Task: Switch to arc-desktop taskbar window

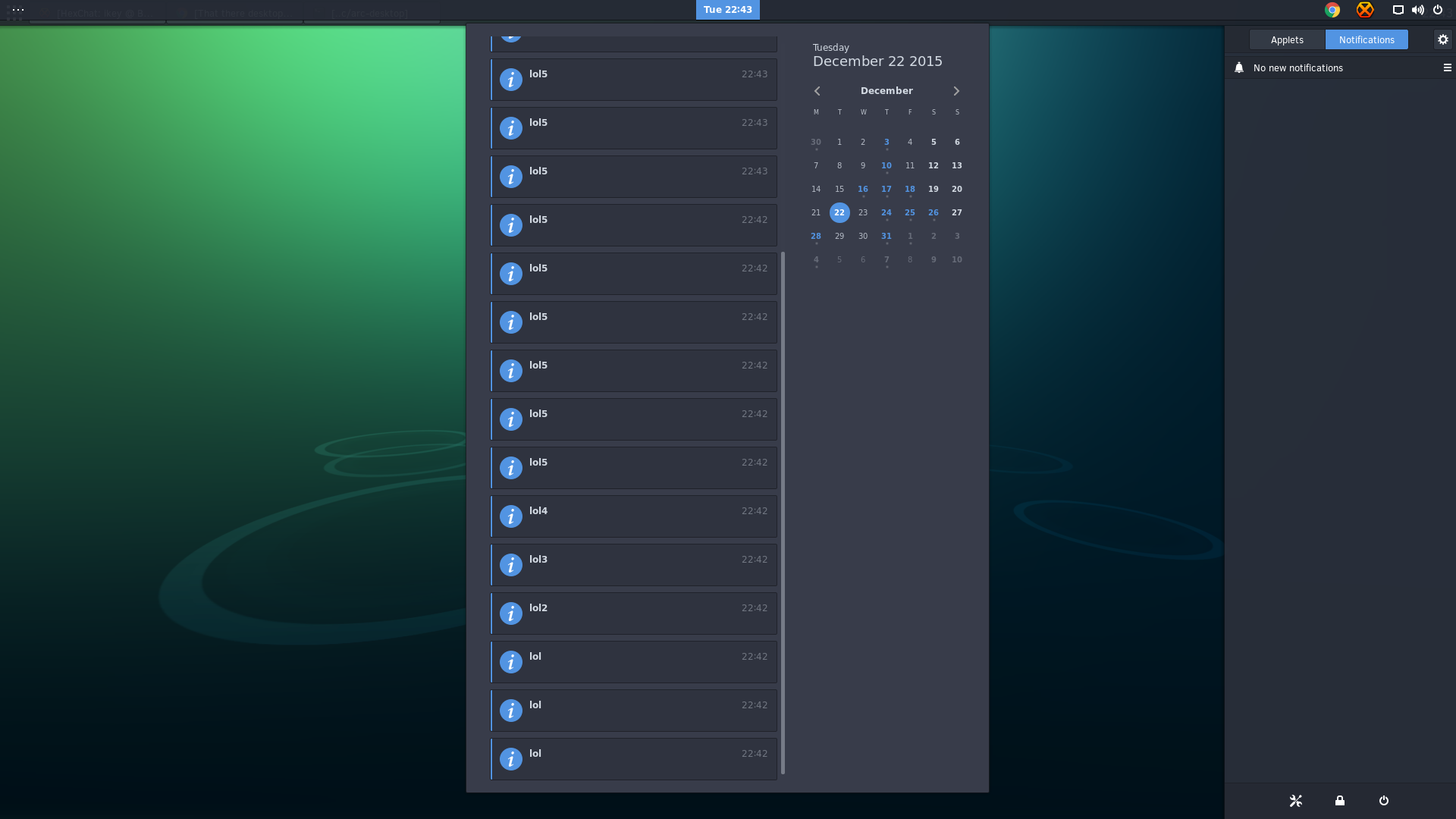Action: pos(372,13)
